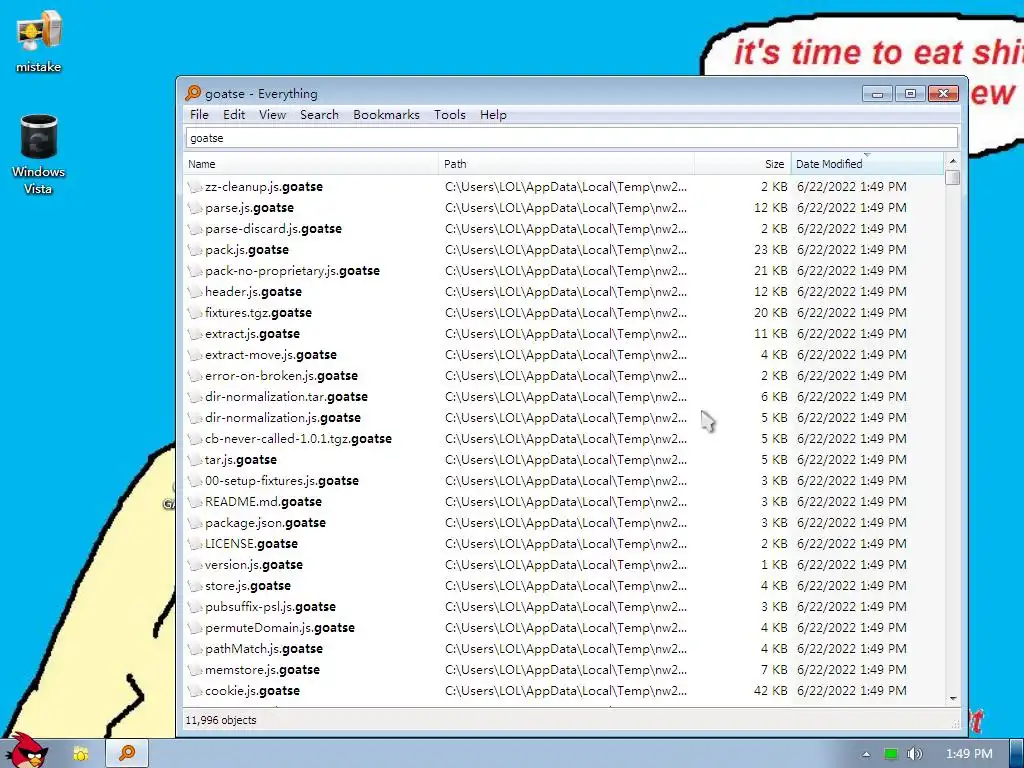Click the file icon beside header.js.goatse
Viewport: 1024px width, 768px height.
[195, 292]
